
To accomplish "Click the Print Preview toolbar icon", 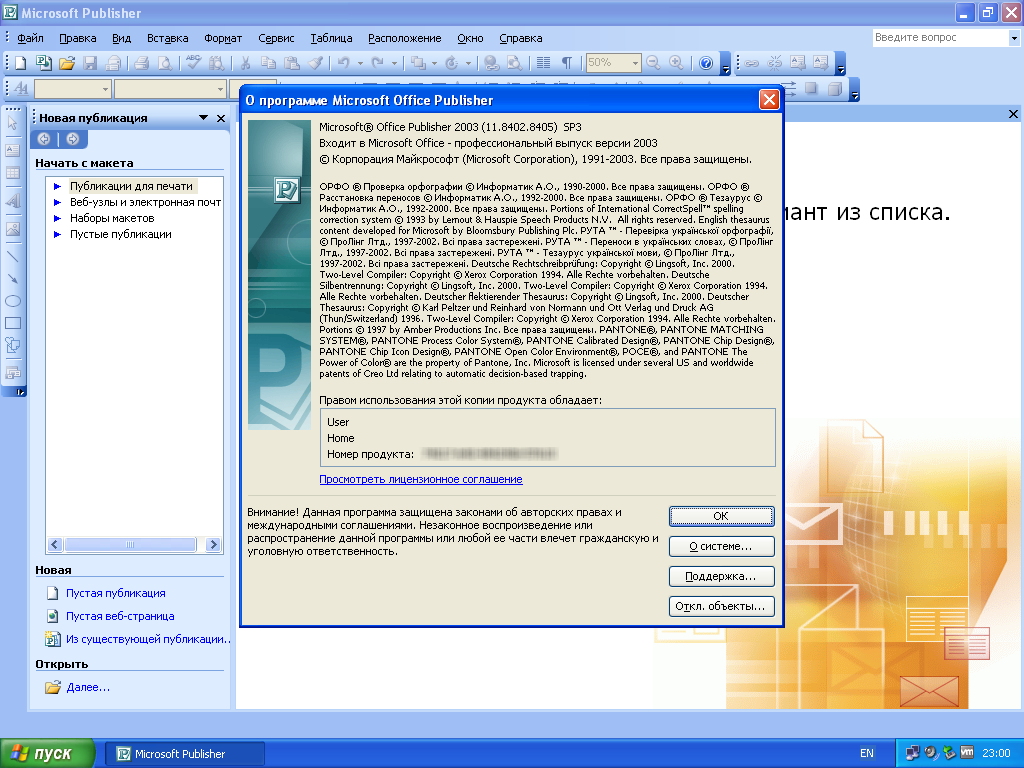I will (165, 63).
